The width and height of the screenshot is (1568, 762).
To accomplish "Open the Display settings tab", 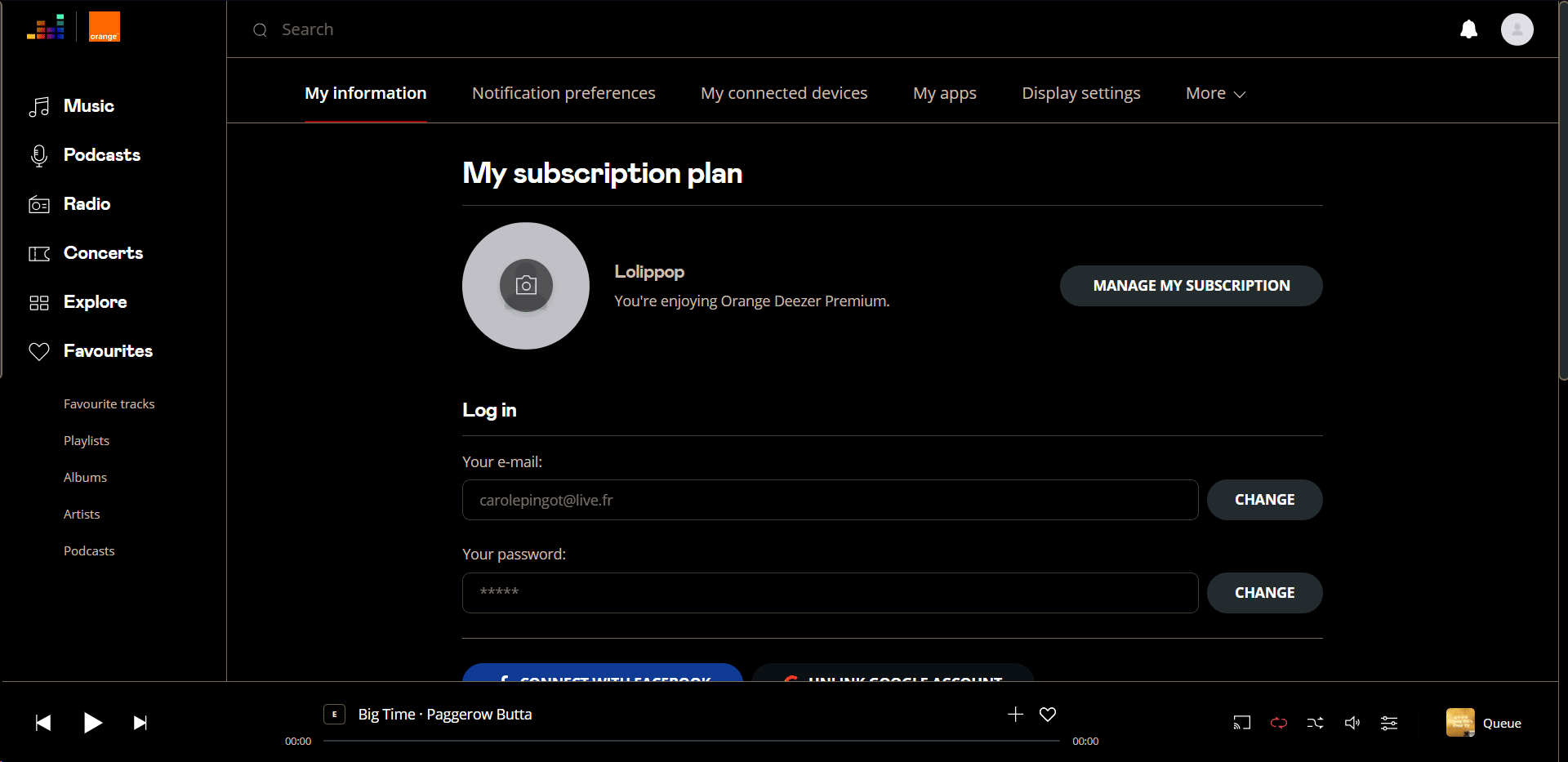I will pyautogui.click(x=1081, y=94).
